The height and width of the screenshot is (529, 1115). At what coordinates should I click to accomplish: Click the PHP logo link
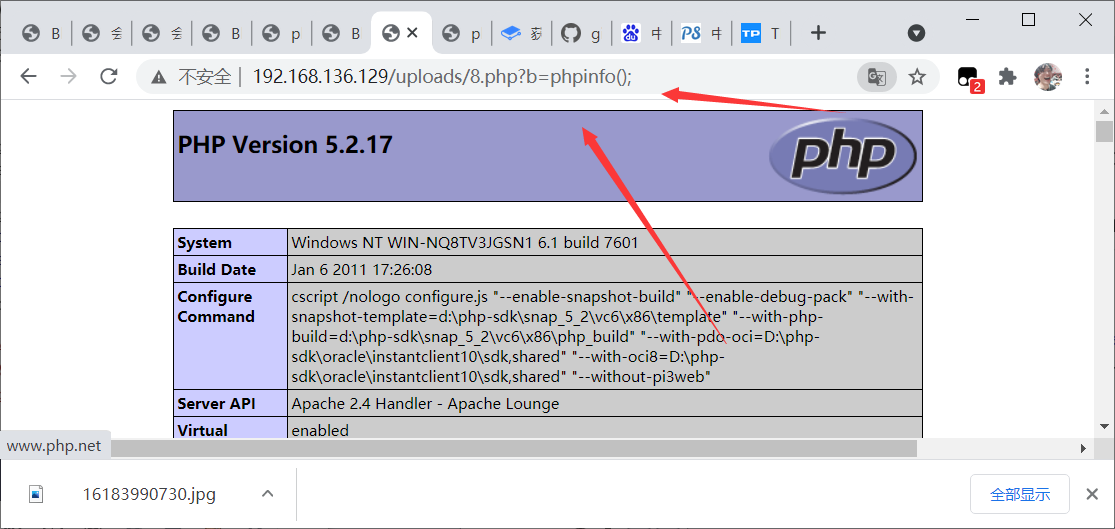(843, 155)
